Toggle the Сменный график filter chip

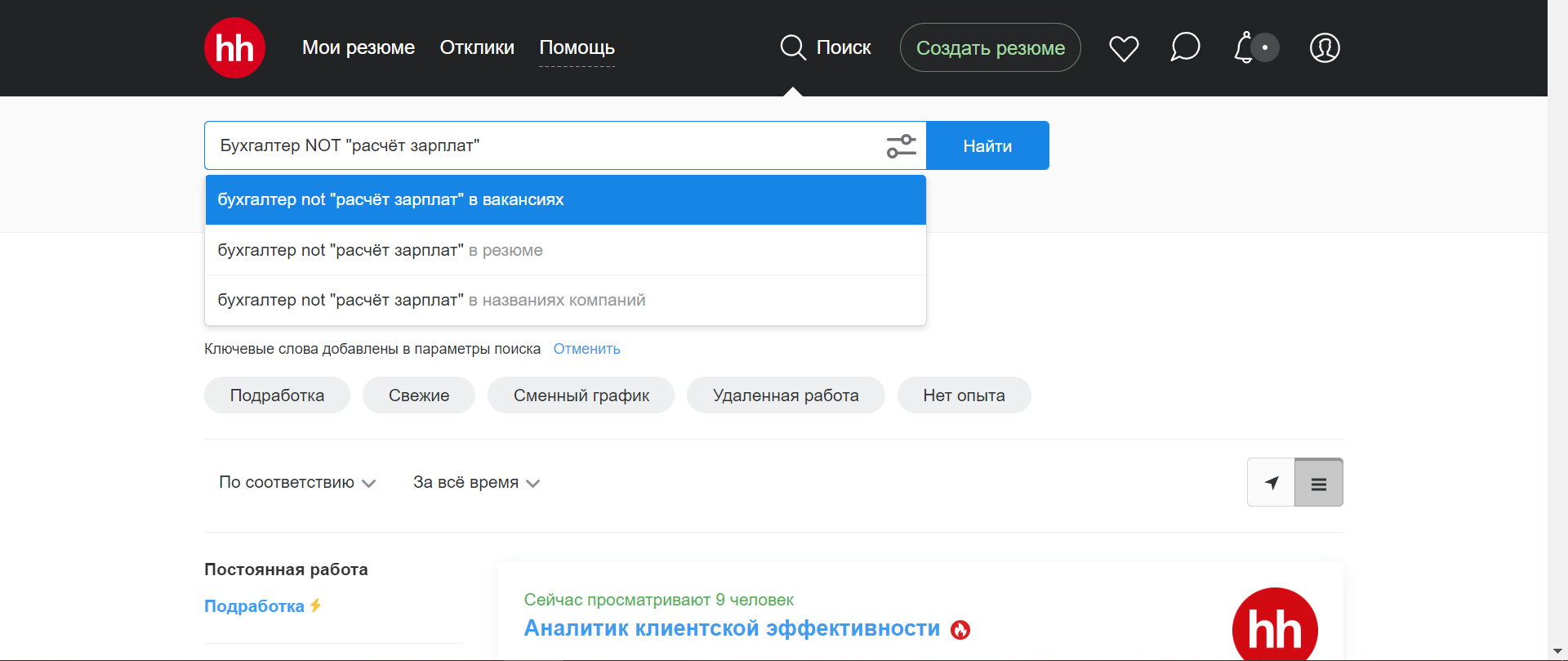tap(581, 395)
